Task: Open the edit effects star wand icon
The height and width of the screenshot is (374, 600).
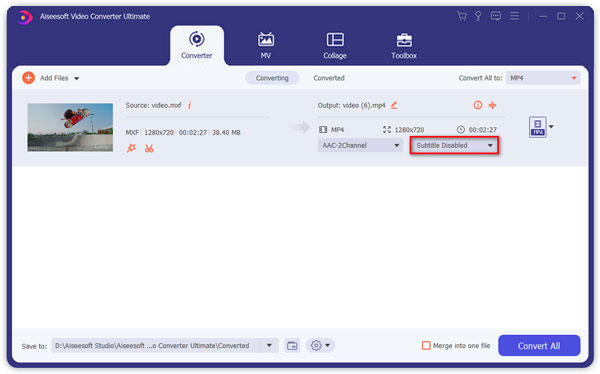Action: 131,148
